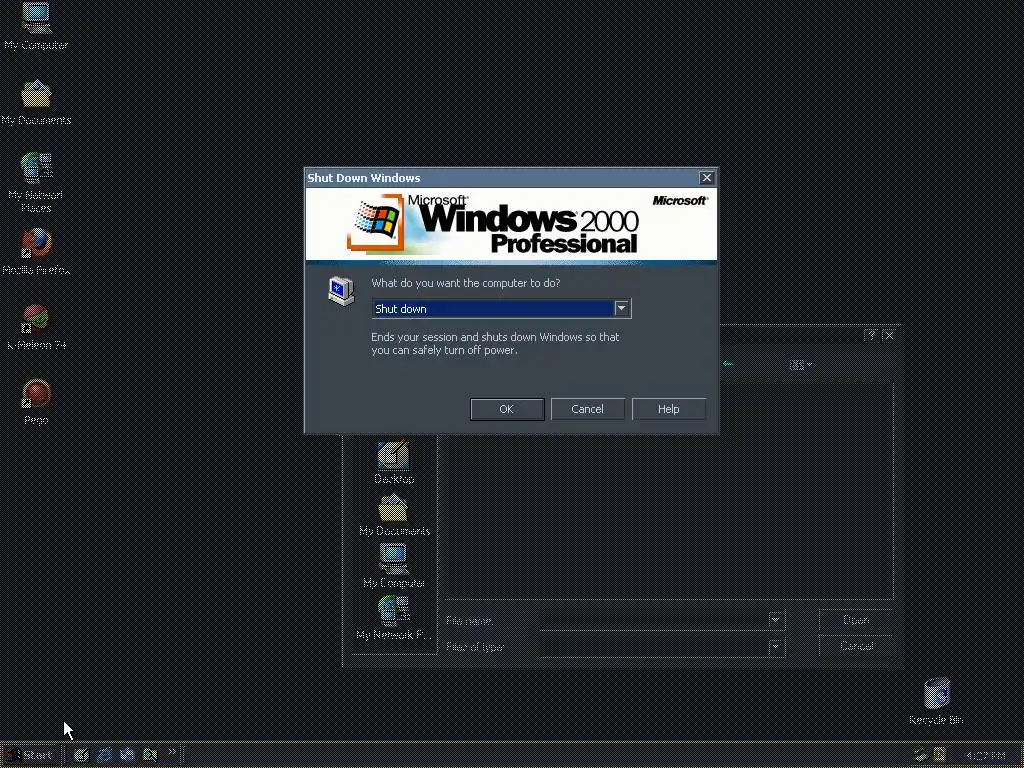
Task: Cancel the Shut Down Windows dialog
Action: 587,409
